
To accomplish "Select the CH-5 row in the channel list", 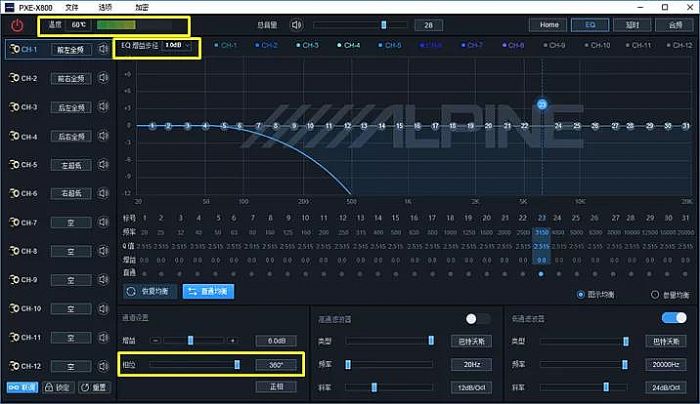I will (x=58, y=165).
